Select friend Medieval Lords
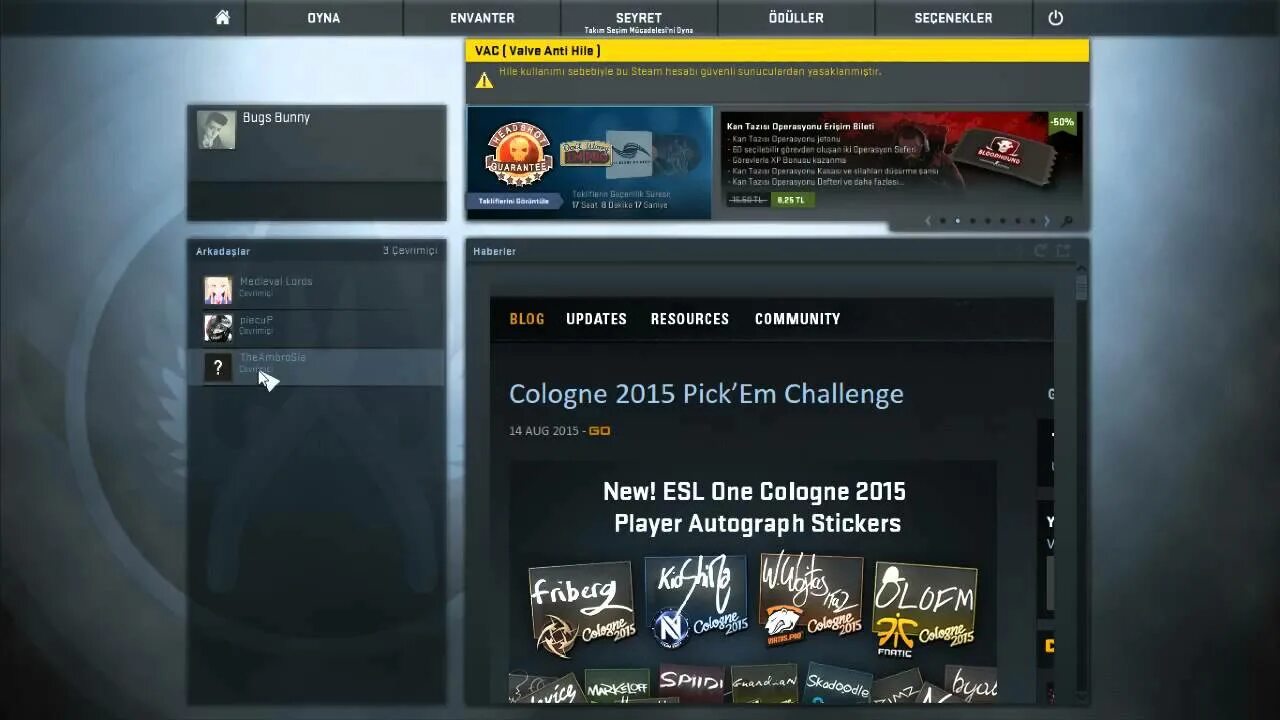Image resolution: width=1280 pixels, height=720 pixels. [x=317, y=290]
